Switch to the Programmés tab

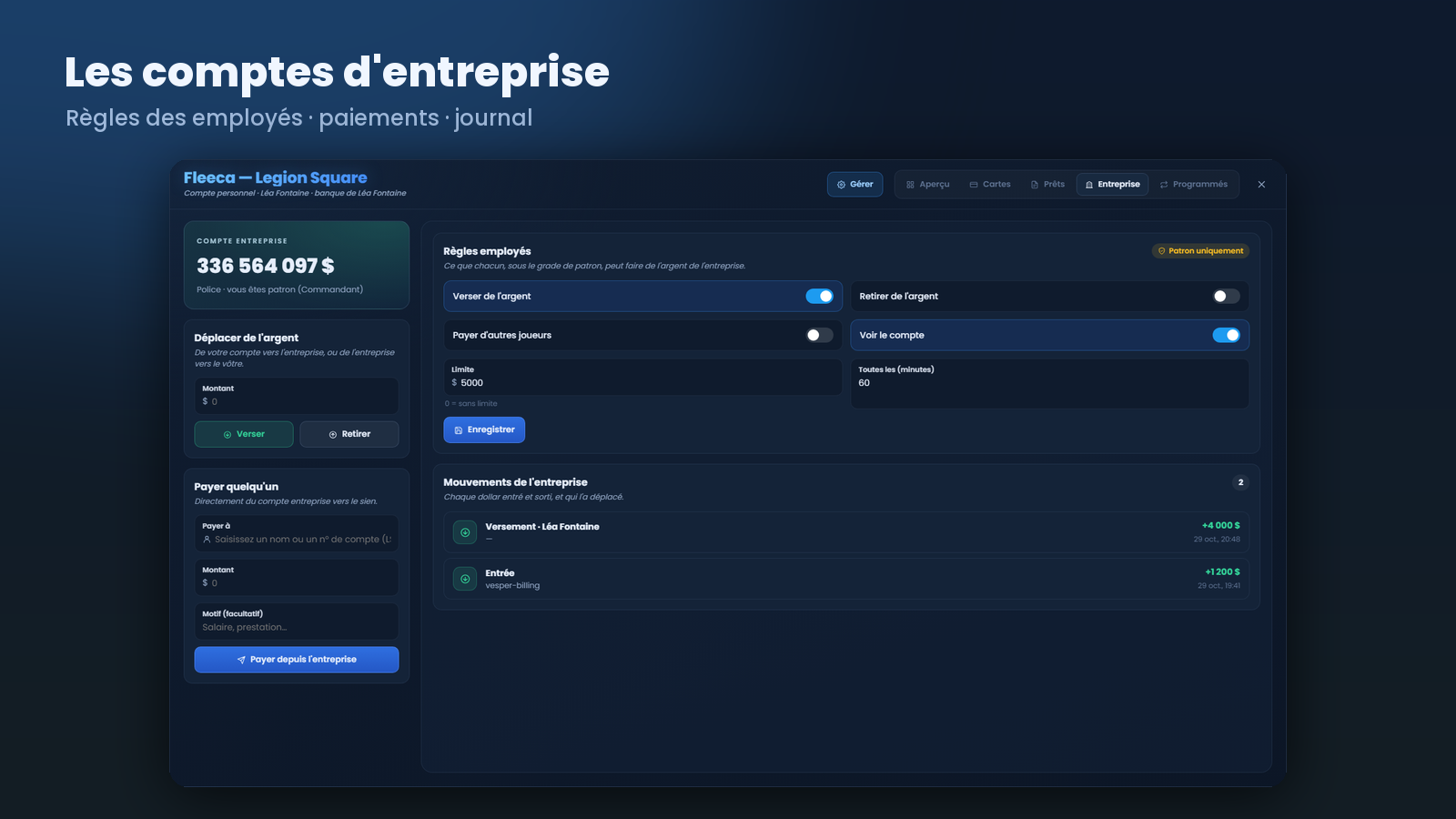click(x=1193, y=184)
